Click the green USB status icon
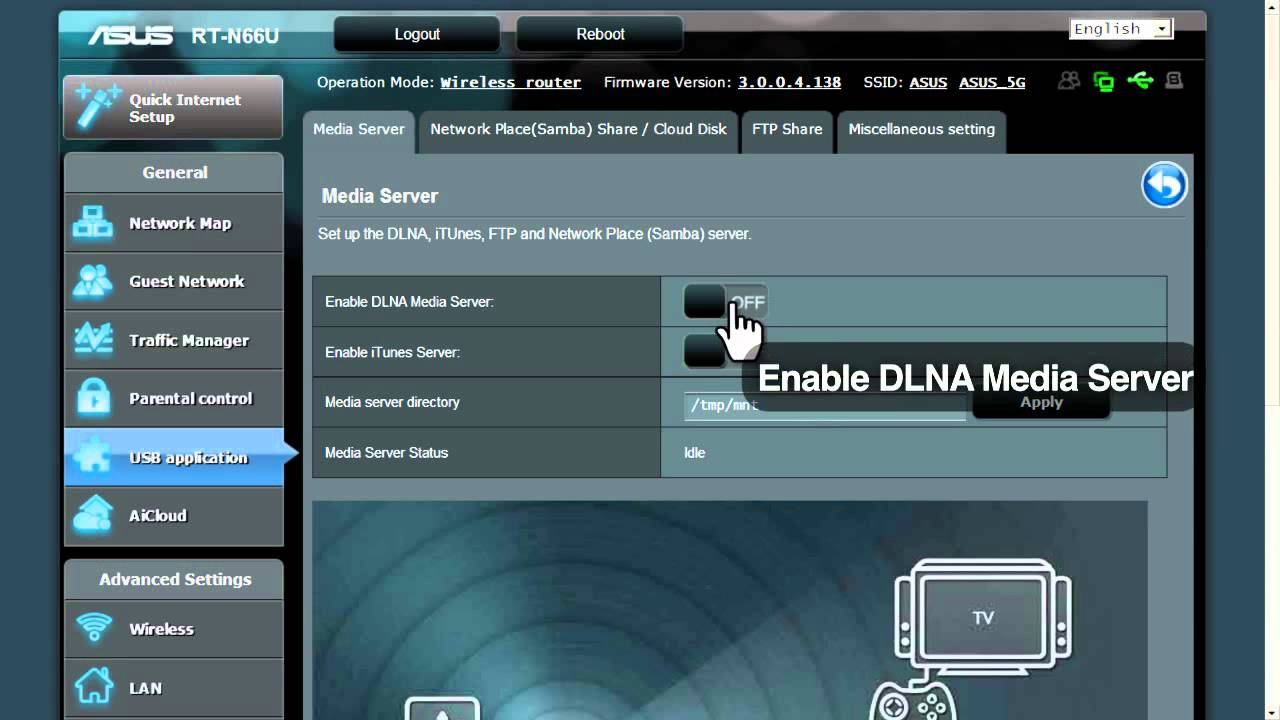Viewport: 1280px width, 720px height. pyautogui.click(x=1140, y=80)
